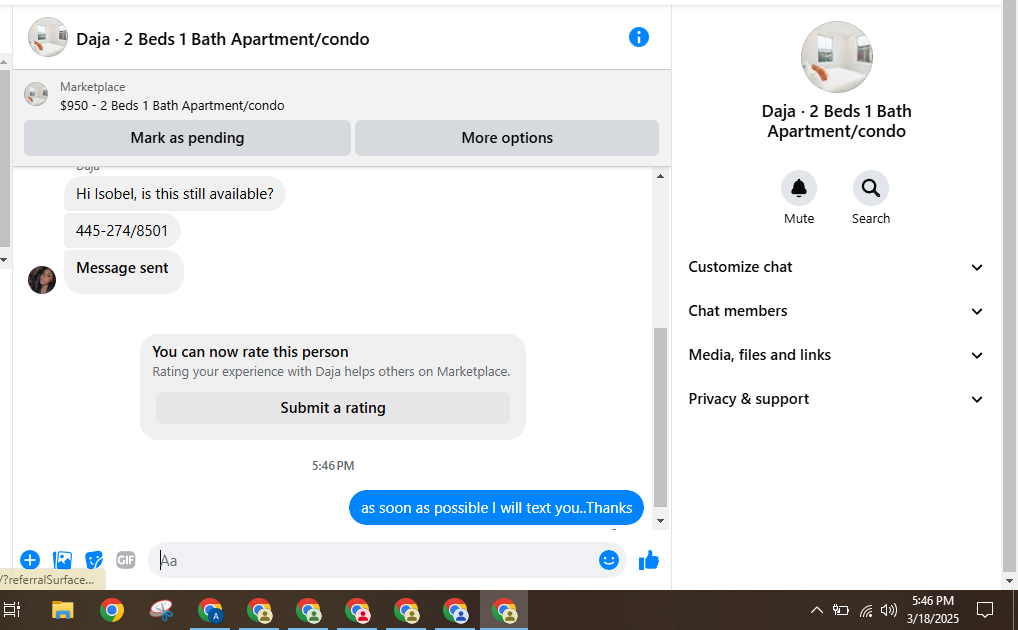The image size is (1018, 630).
Task: Click the Mark as pending button
Action: tap(187, 138)
